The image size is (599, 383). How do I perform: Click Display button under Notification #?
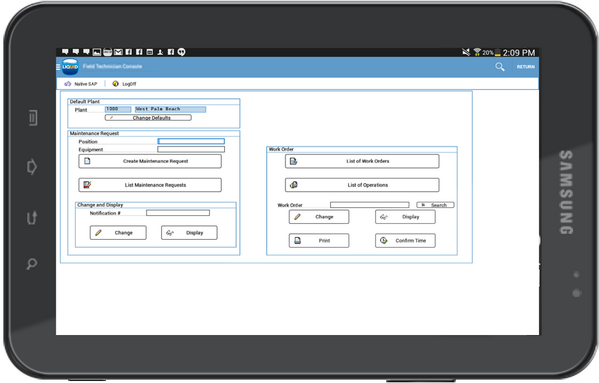(x=189, y=233)
